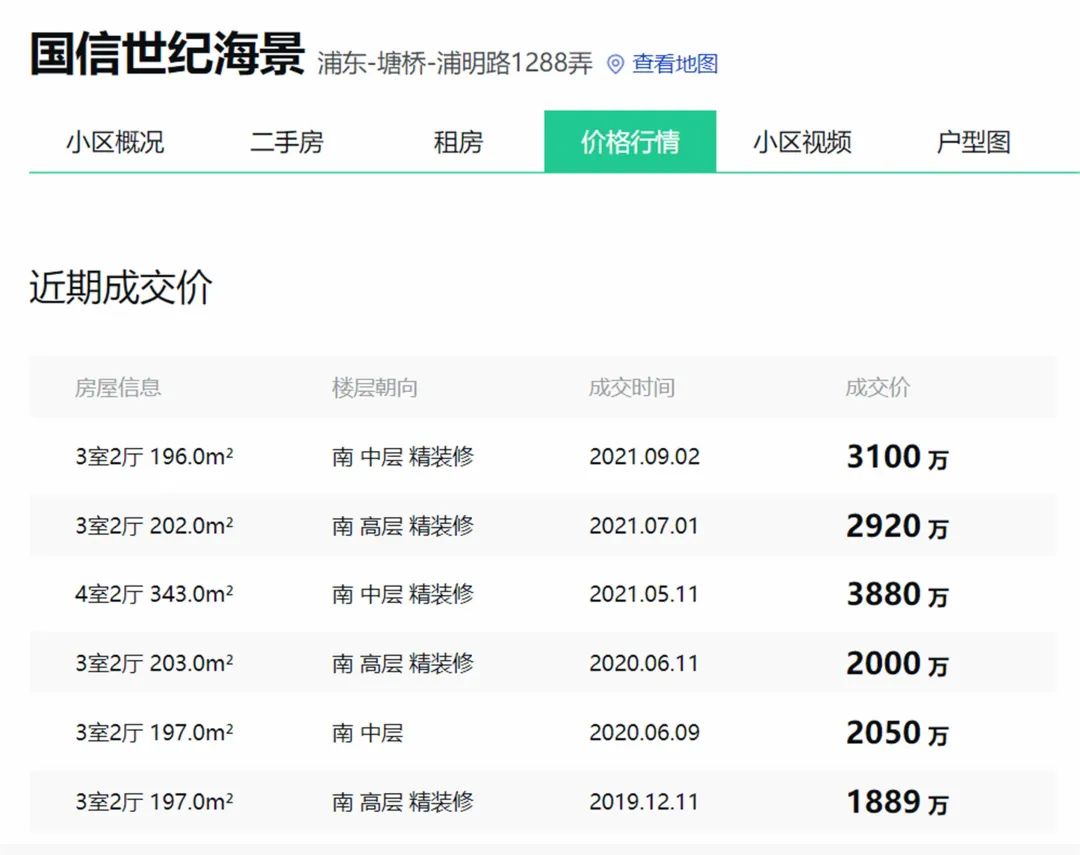
Task: Click the date 2021.09.02
Action: pos(644,456)
